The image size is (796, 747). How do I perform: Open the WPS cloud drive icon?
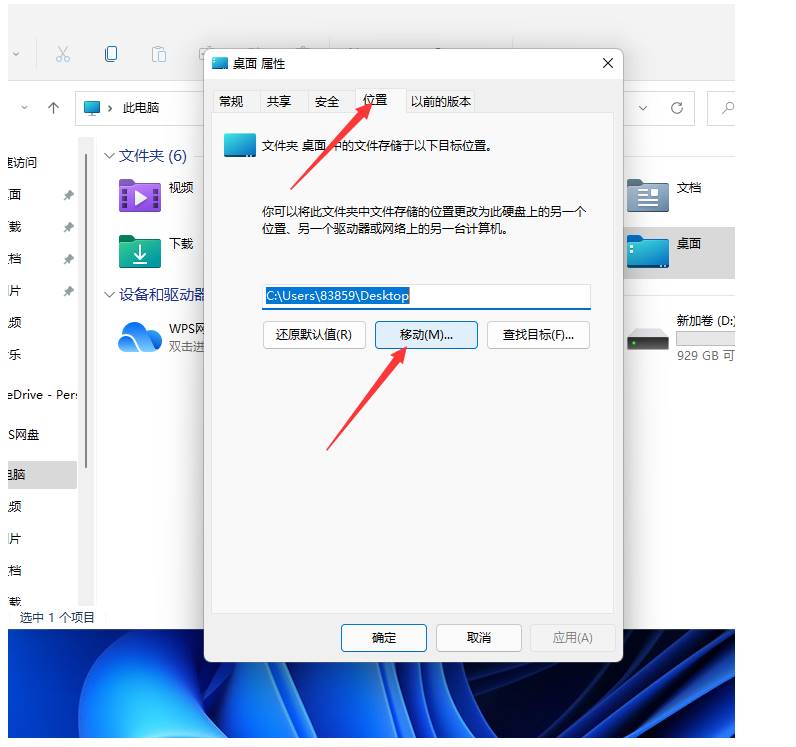[x=139, y=337]
